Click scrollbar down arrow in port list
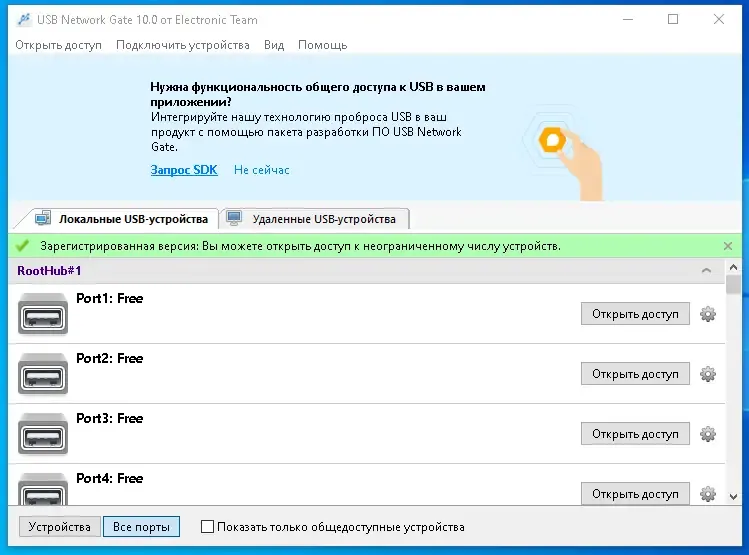 coord(734,497)
